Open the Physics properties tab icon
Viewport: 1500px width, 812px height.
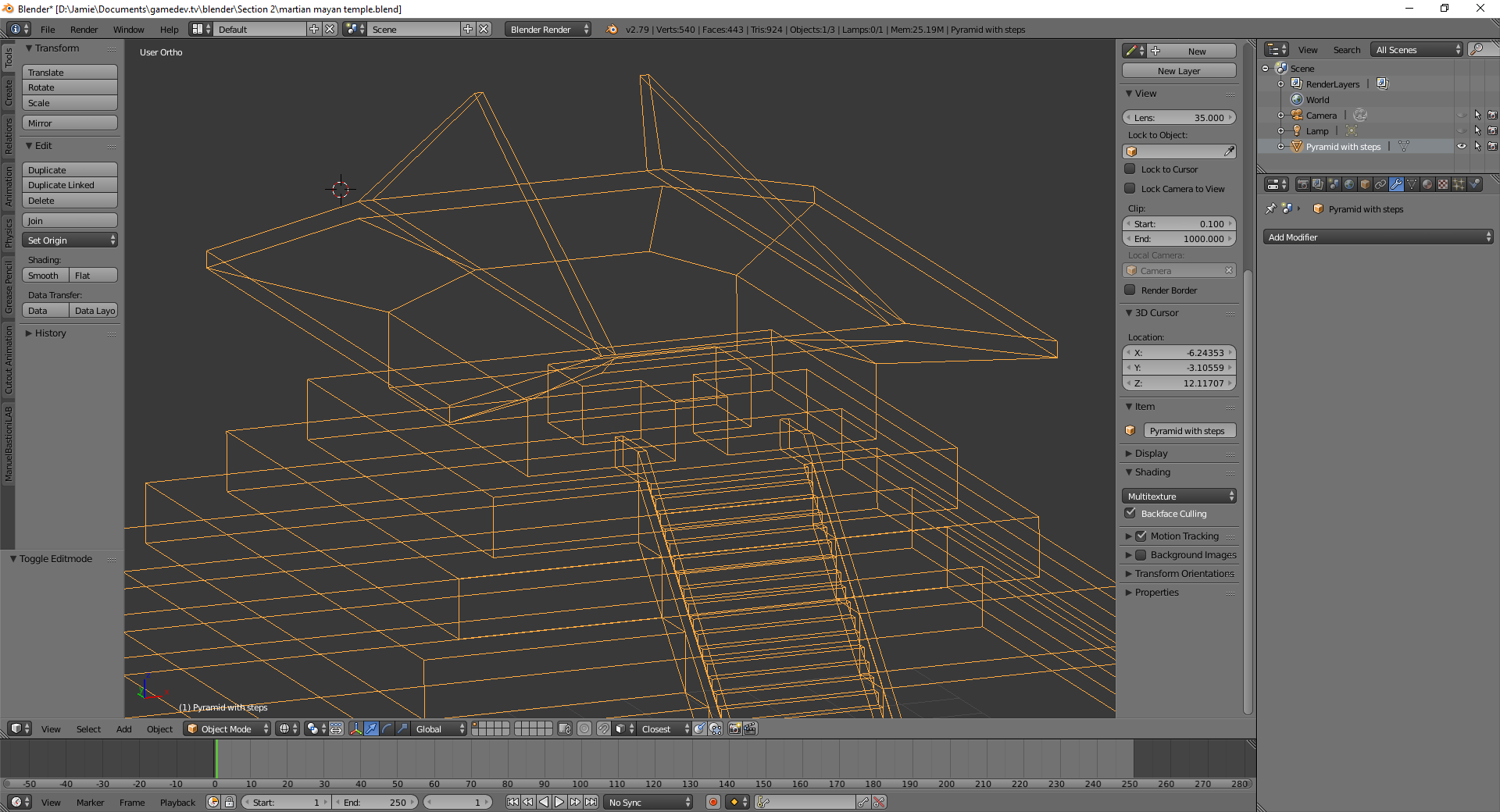point(1474,184)
